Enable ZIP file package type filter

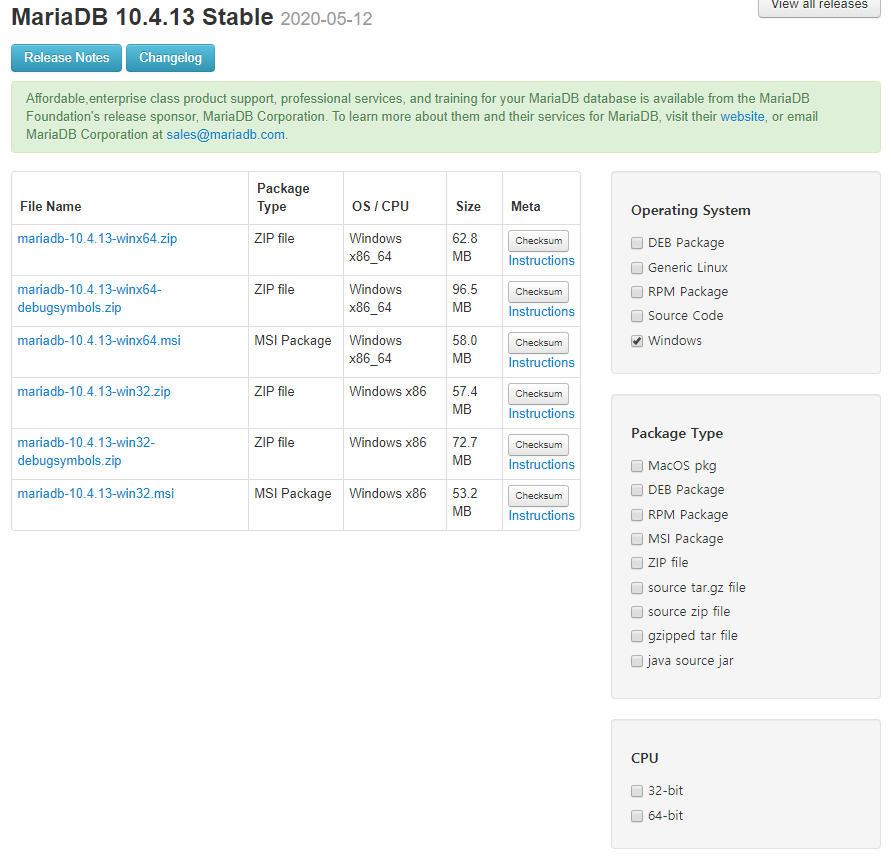[x=637, y=563]
